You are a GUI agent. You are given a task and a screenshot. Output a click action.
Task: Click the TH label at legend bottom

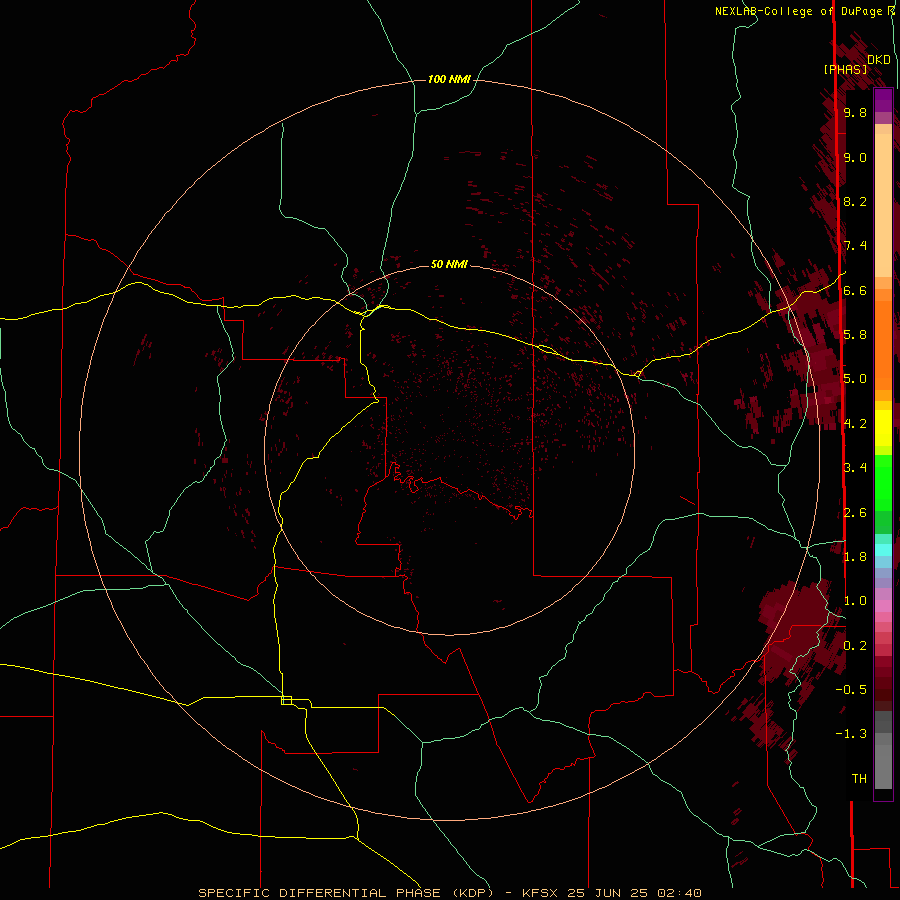pos(859,778)
